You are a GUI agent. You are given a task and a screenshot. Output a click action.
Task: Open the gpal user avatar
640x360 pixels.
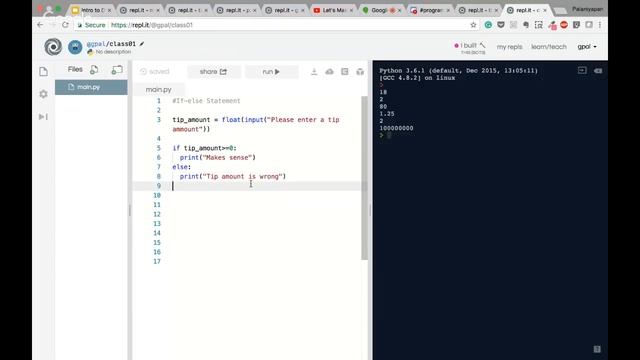(75, 47)
